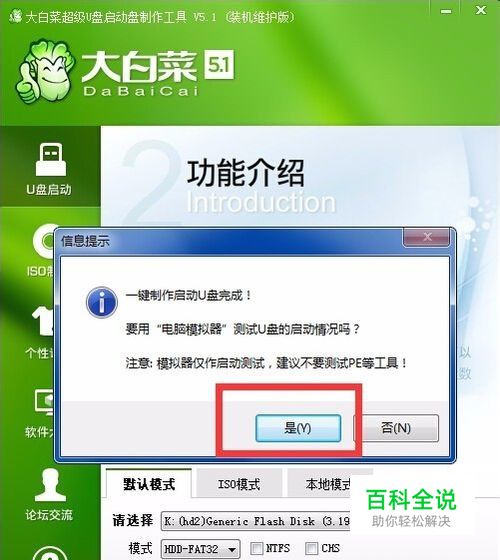This screenshot has height=560, width=500.
Task: Open the 论坛交流 user icon
Action: point(50,485)
